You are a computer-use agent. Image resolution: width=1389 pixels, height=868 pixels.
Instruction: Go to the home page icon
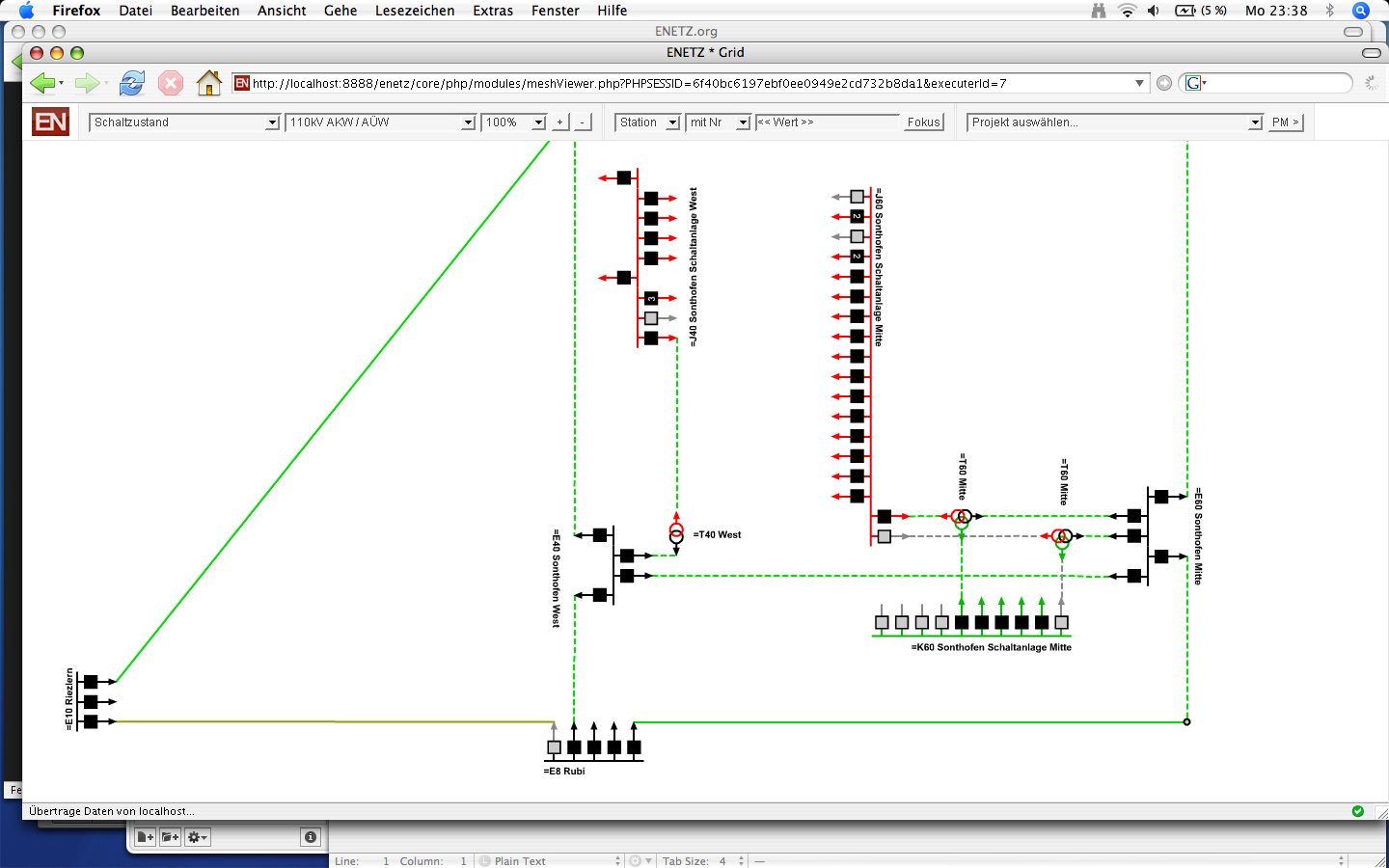[x=208, y=84]
